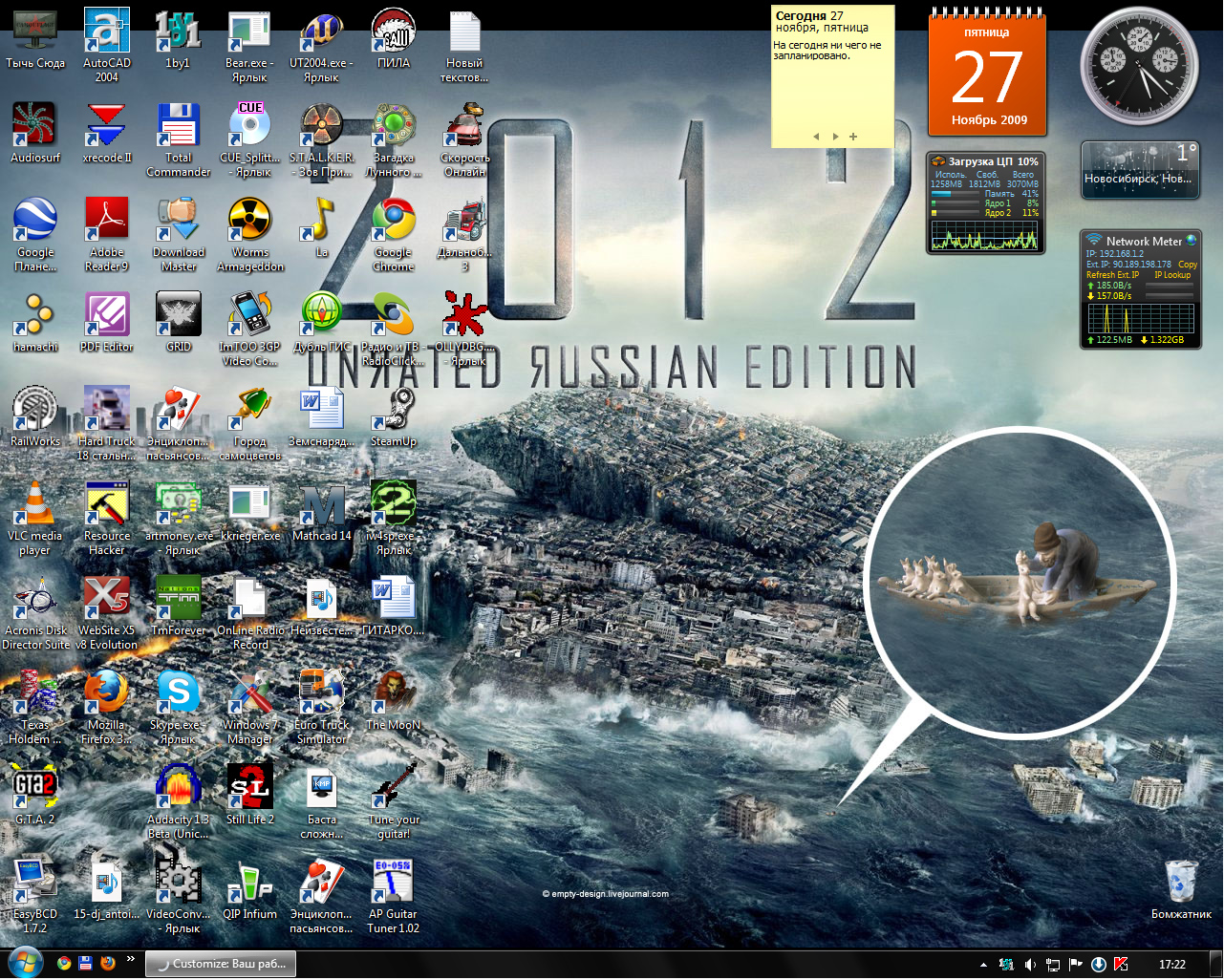
Task: Click the globe icon in Network Meter
Action: pos(1192,241)
